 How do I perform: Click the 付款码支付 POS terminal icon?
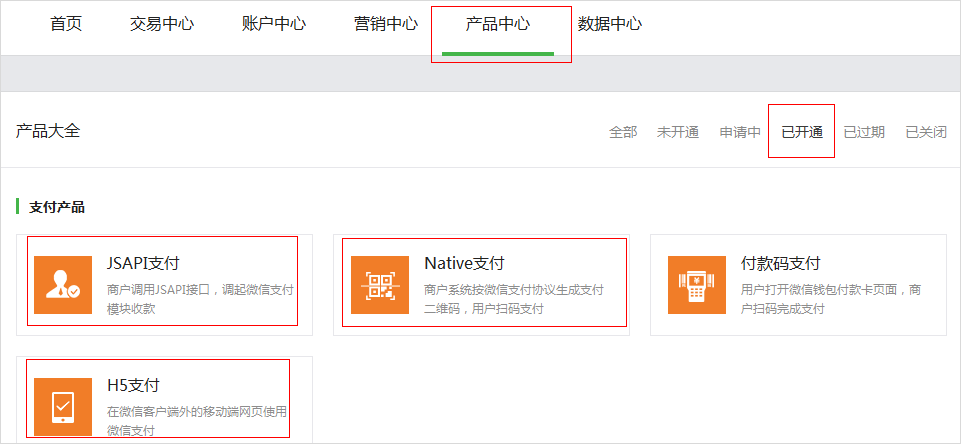point(697,285)
